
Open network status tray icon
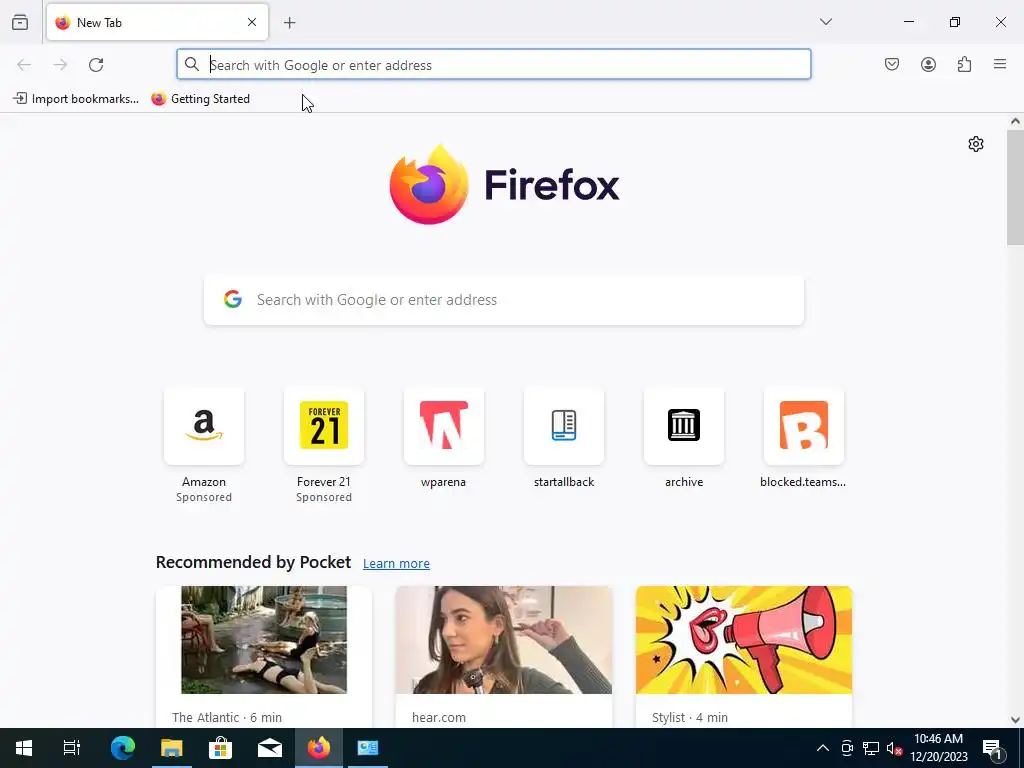click(x=871, y=748)
